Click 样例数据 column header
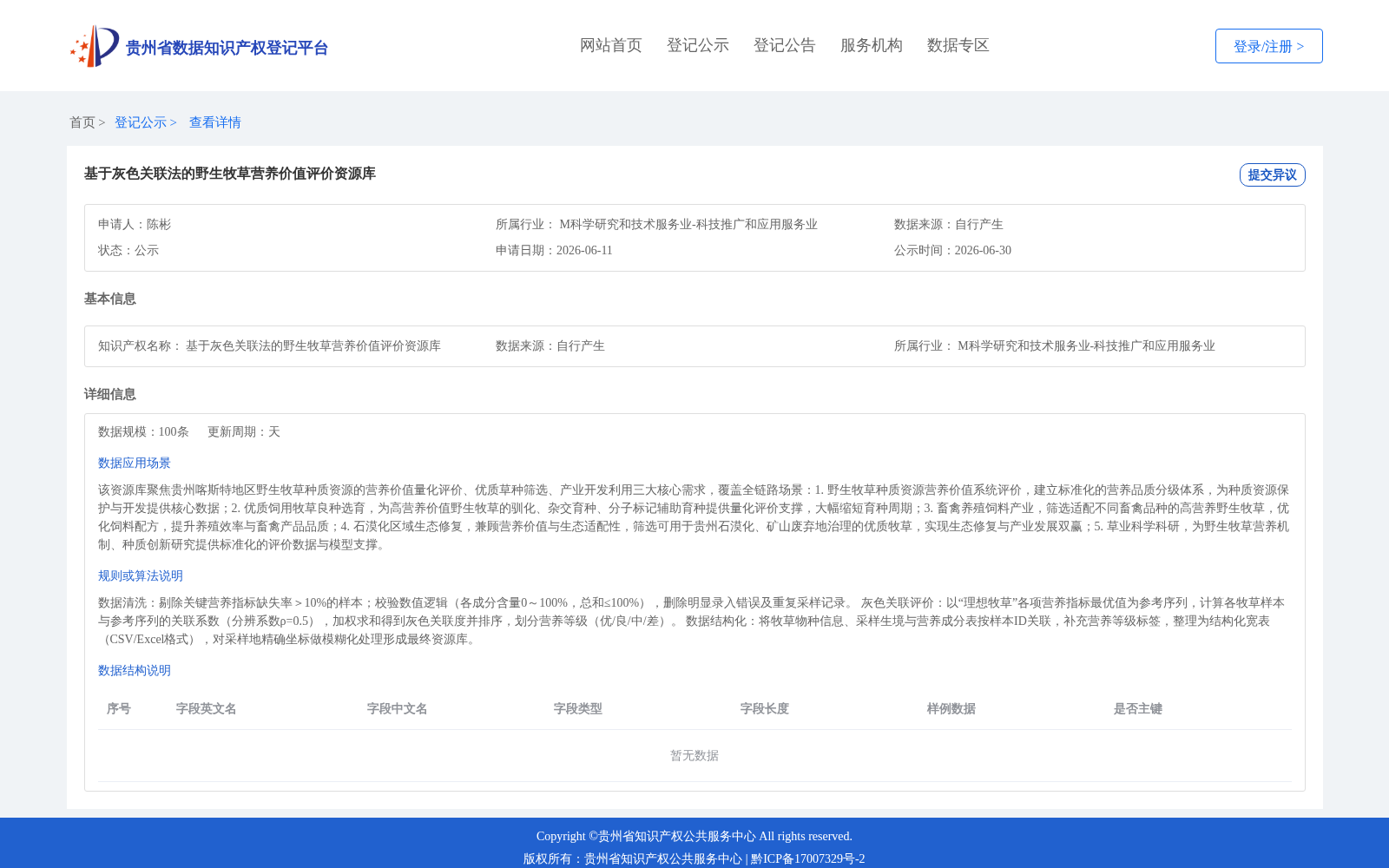The height and width of the screenshot is (868, 1389). point(951,708)
